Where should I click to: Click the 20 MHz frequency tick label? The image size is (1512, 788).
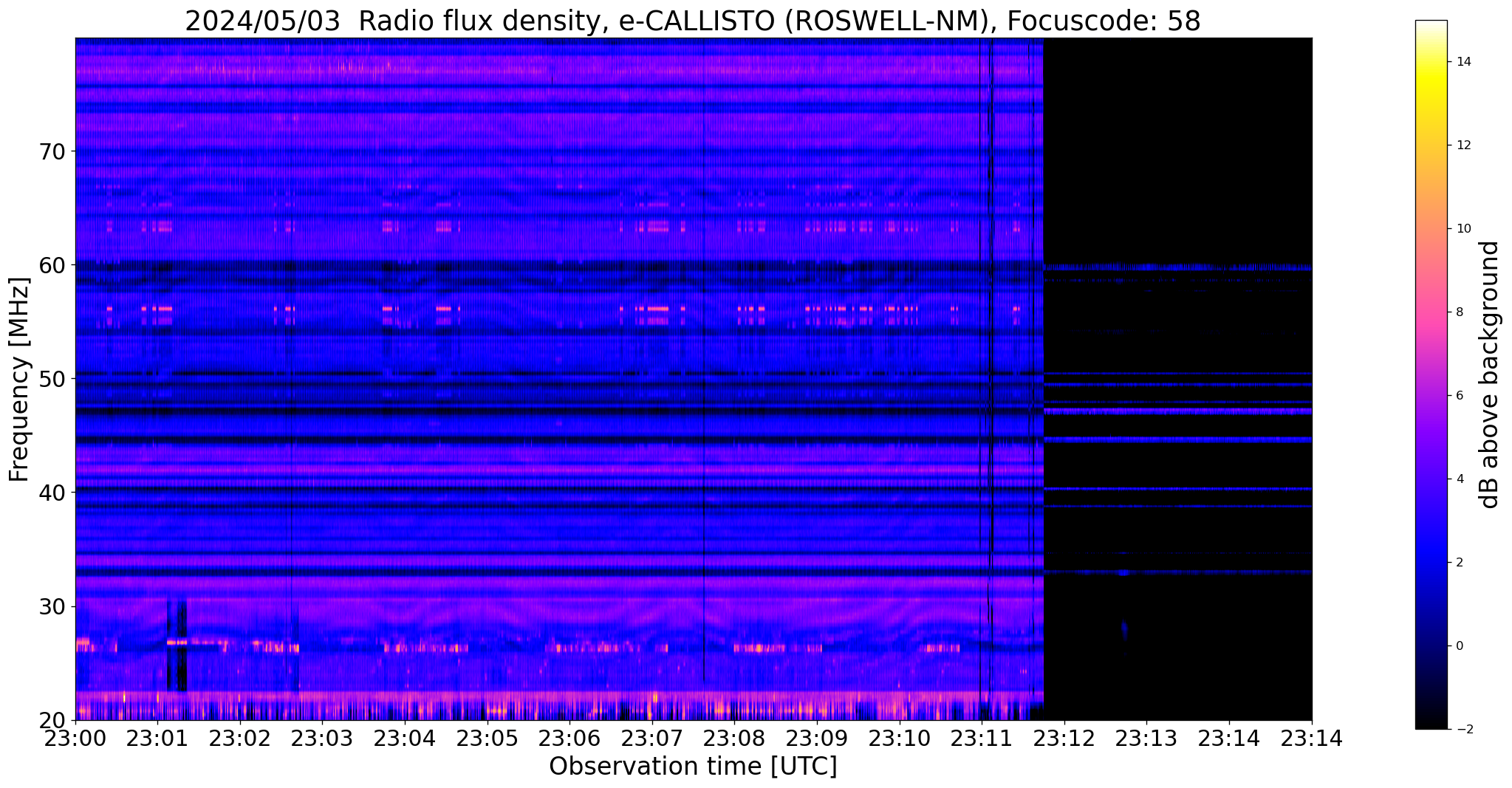click(52, 720)
